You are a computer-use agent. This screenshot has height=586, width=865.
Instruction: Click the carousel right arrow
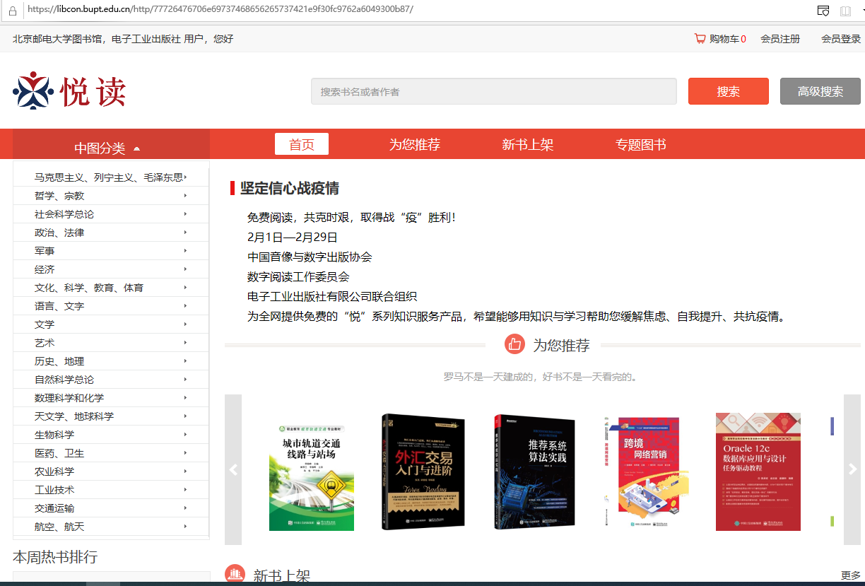coord(852,469)
